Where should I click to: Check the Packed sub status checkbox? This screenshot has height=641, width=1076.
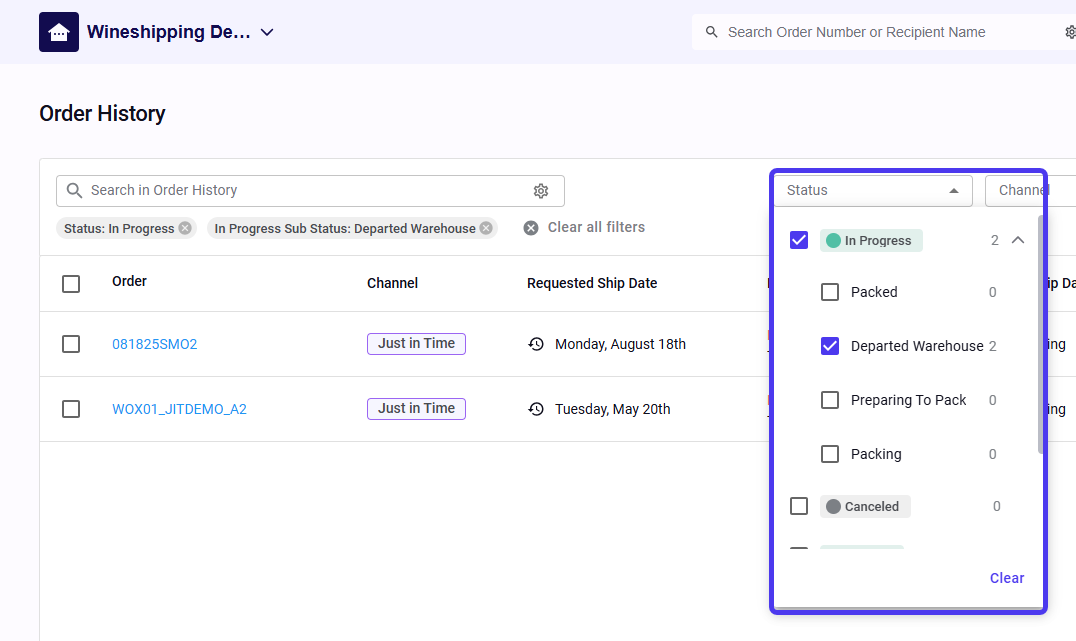(x=830, y=292)
